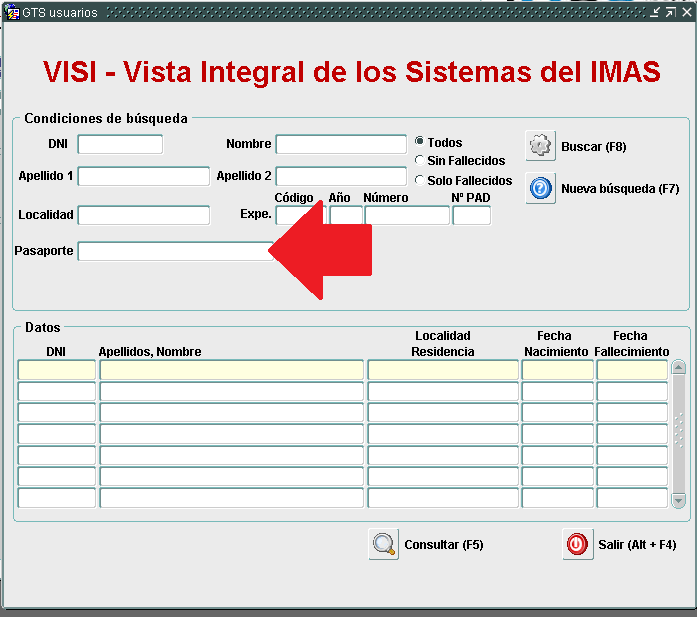Click the Apellido 1 input box
This screenshot has width=697, height=617.
pyautogui.click(x=144, y=177)
